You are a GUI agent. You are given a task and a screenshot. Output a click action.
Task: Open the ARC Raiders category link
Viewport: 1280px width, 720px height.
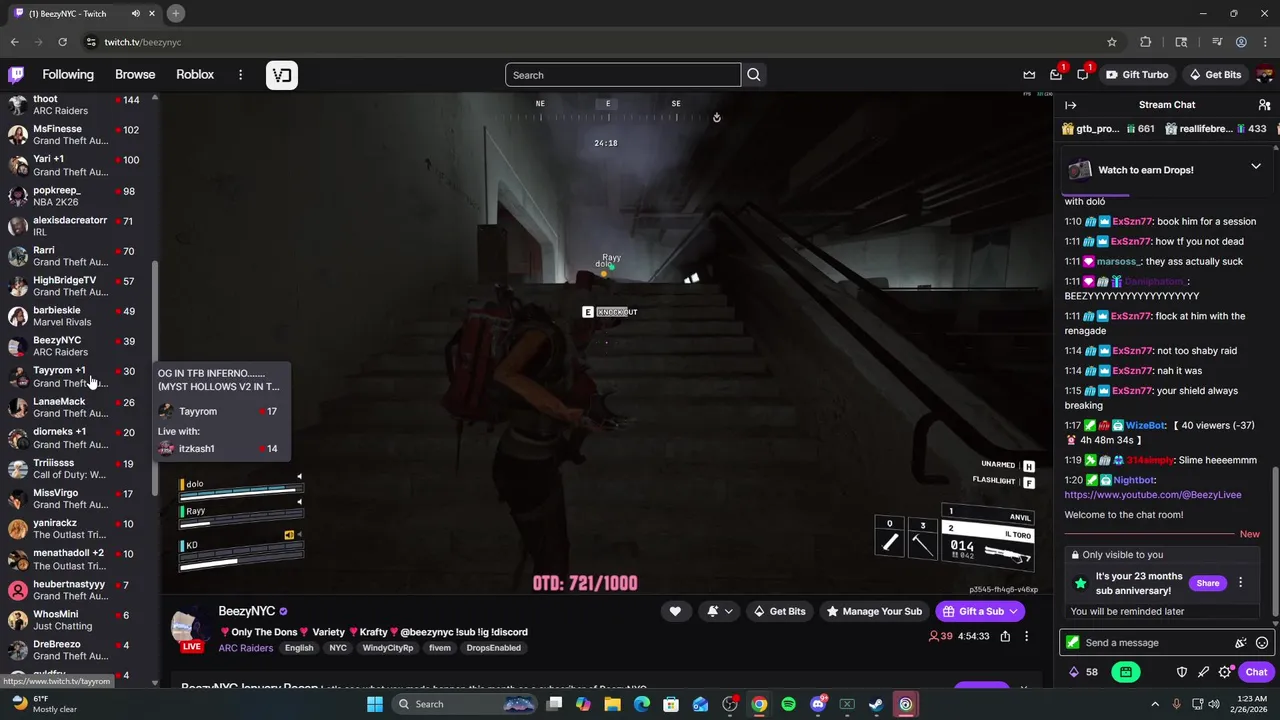click(x=246, y=648)
